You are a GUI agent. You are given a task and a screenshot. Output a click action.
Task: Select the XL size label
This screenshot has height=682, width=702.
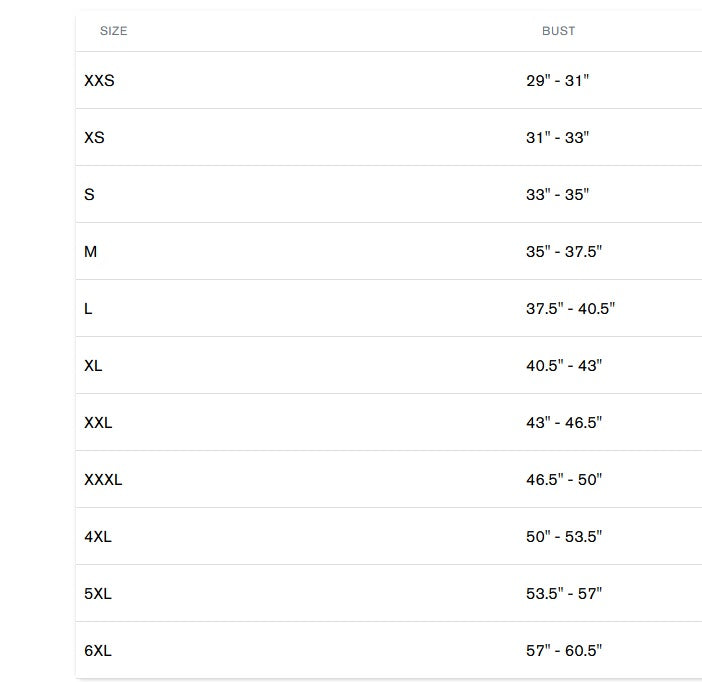click(x=93, y=366)
